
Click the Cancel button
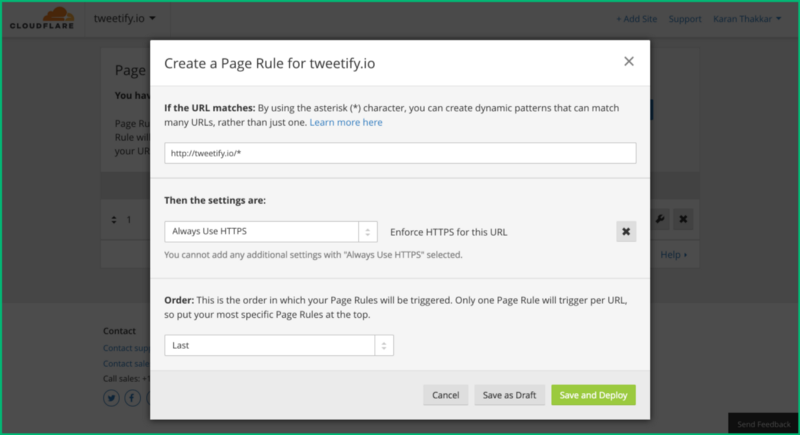click(x=445, y=395)
